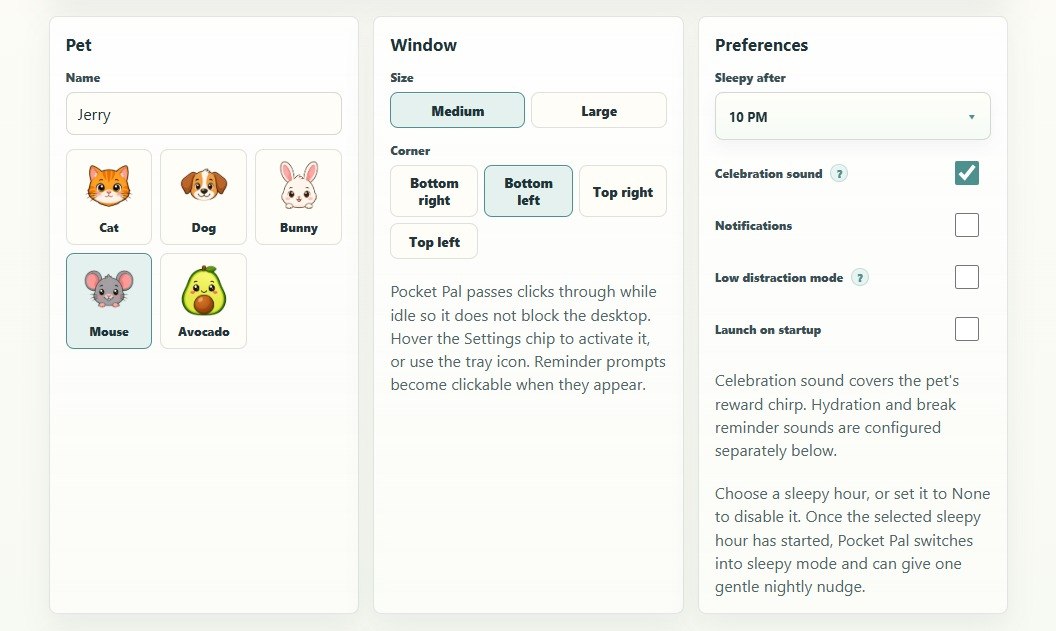Enable the Notifications checkbox

pyautogui.click(x=966, y=225)
